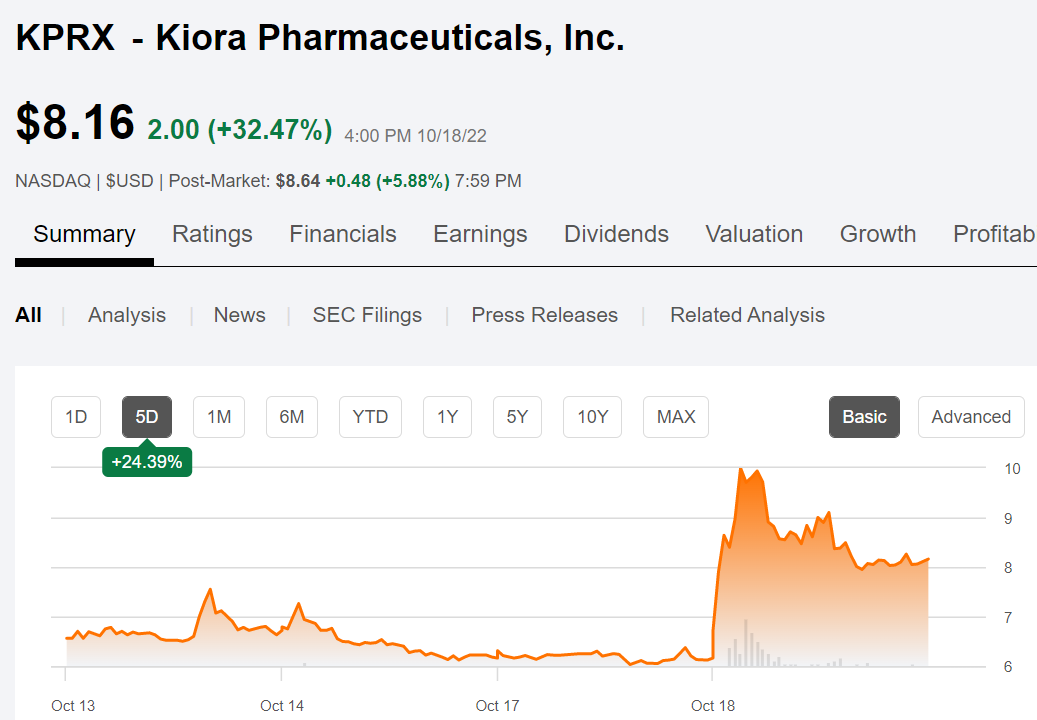1037x720 pixels.
Task: Choose the 1Y chart range
Action: 447,417
